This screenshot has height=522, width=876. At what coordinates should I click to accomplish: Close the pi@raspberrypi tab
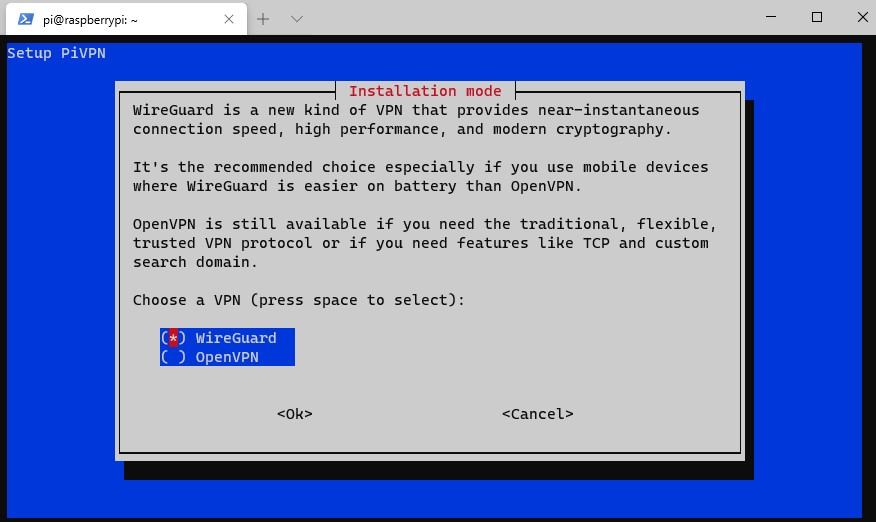point(228,19)
